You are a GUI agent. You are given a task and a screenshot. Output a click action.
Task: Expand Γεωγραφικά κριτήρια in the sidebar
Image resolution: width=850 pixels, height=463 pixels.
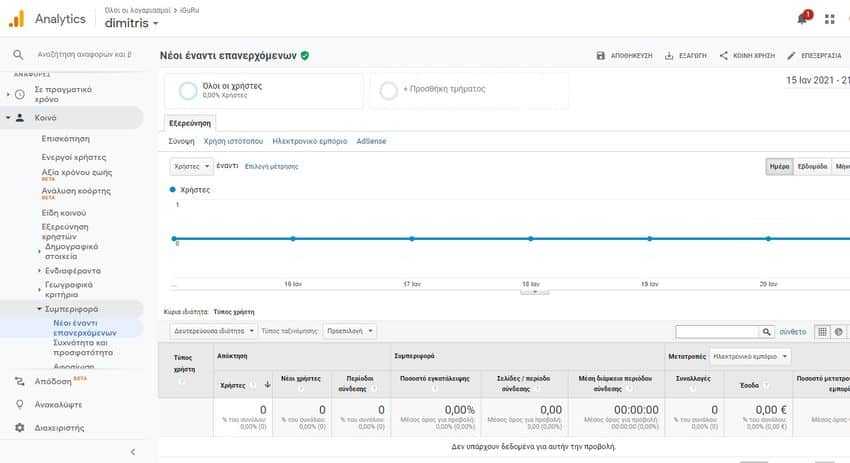pos(39,290)
